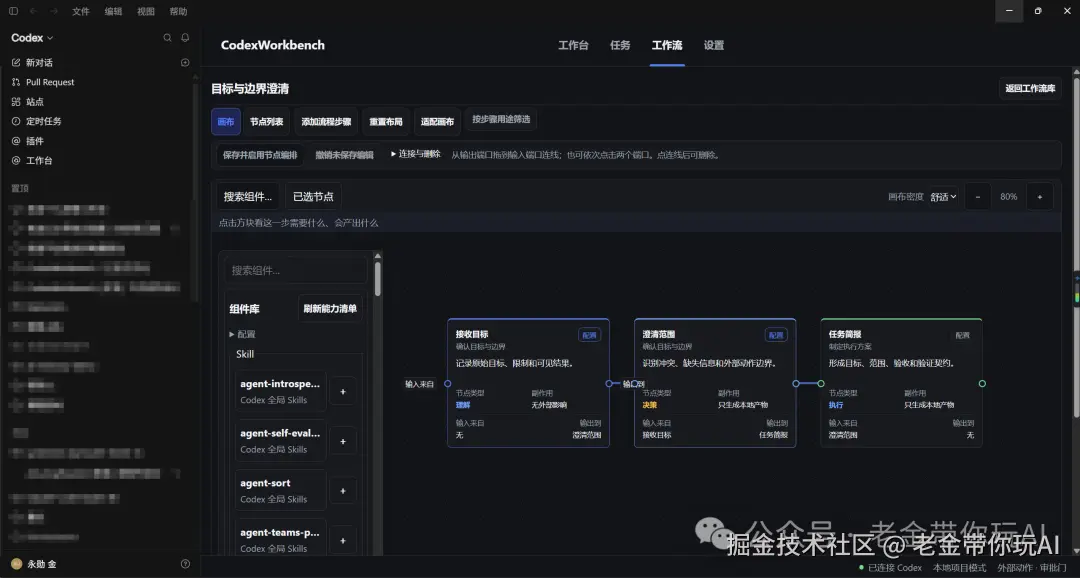Open the 视图 menu
This screenshot has width=1080, height=578.
tap(145, 11)
